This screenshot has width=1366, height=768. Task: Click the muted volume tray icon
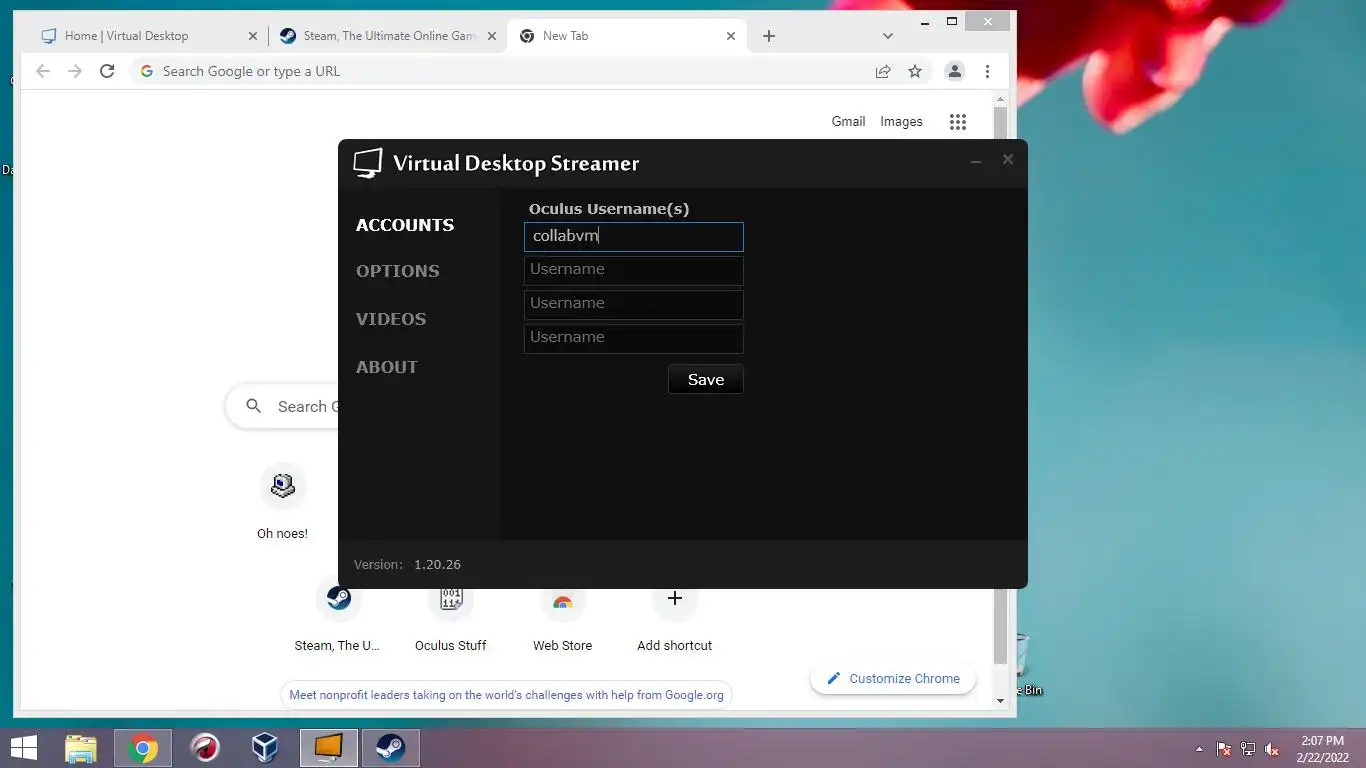tap(1272, 749)
